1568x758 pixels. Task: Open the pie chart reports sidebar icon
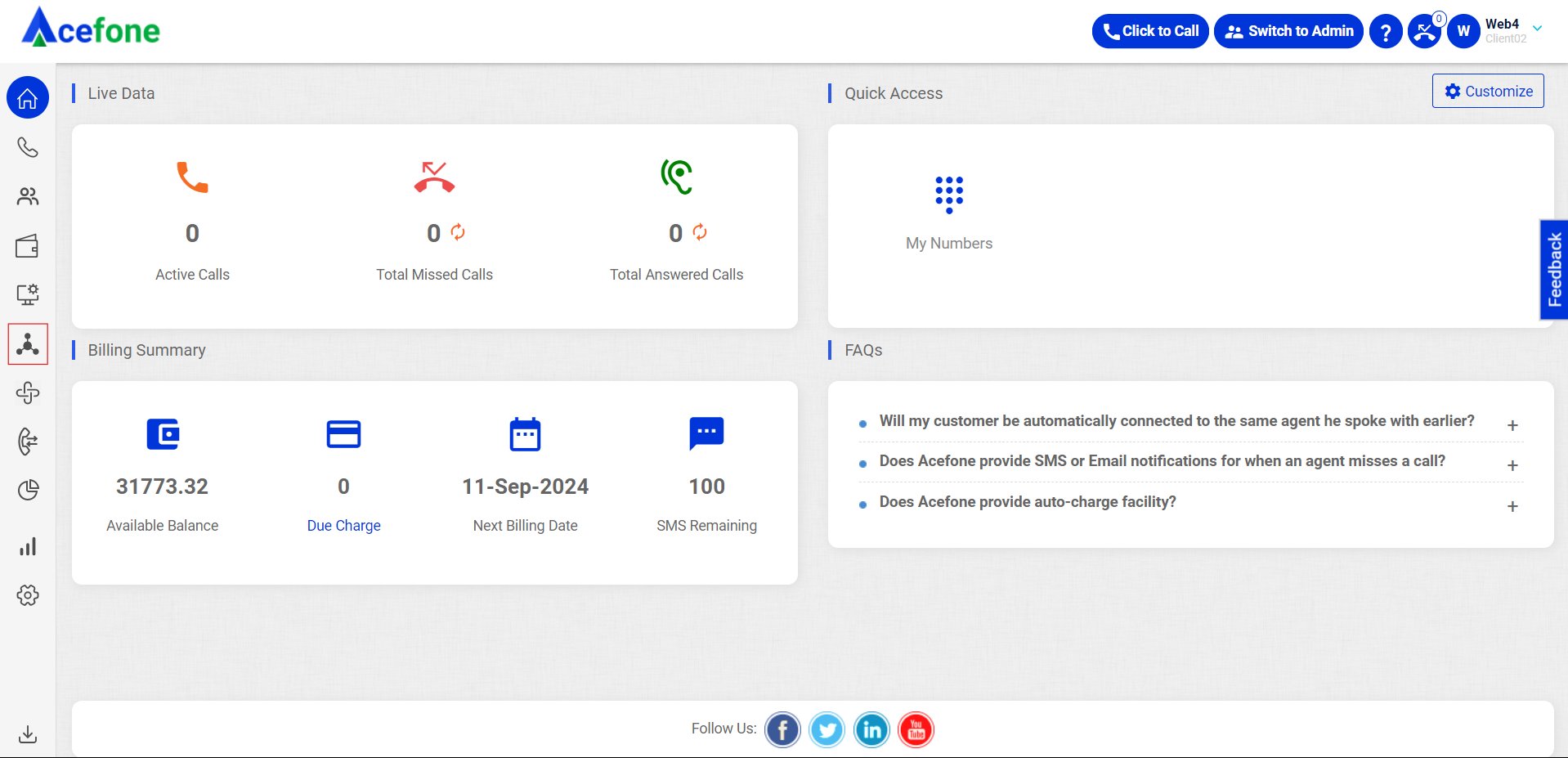pyautogui.click(x=28, y=490)
